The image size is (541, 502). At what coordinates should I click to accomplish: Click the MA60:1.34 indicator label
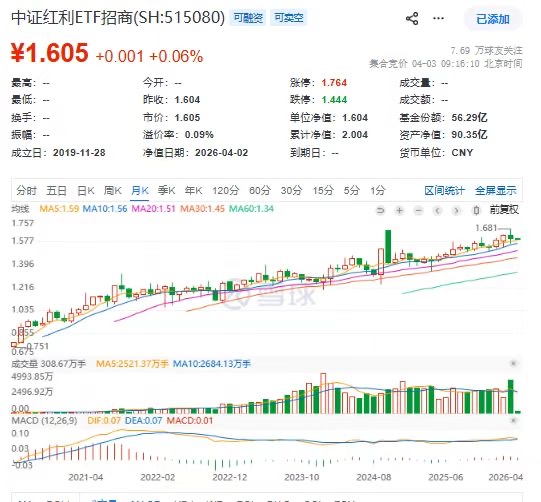[x=251, y=209]
